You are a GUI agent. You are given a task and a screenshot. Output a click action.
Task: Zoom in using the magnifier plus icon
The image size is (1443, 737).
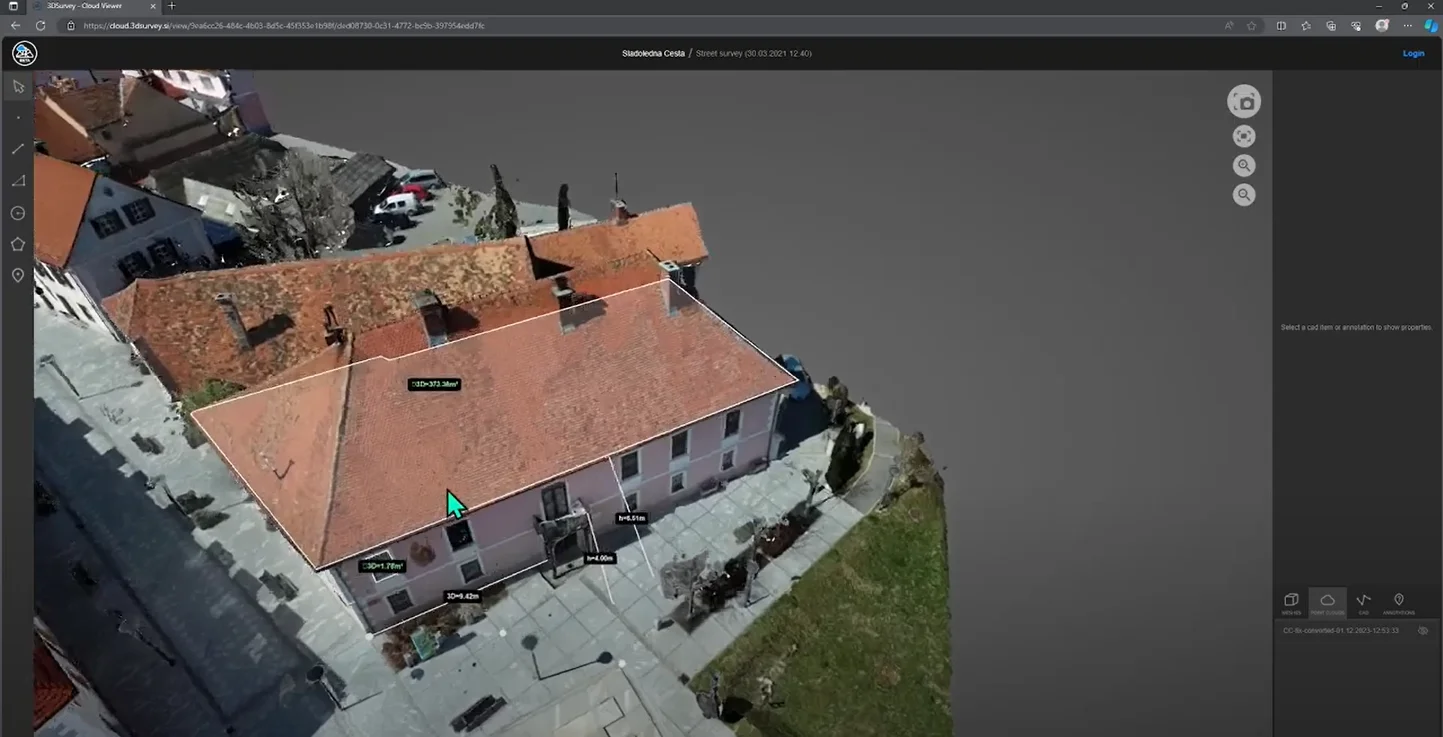point(1243,165)
